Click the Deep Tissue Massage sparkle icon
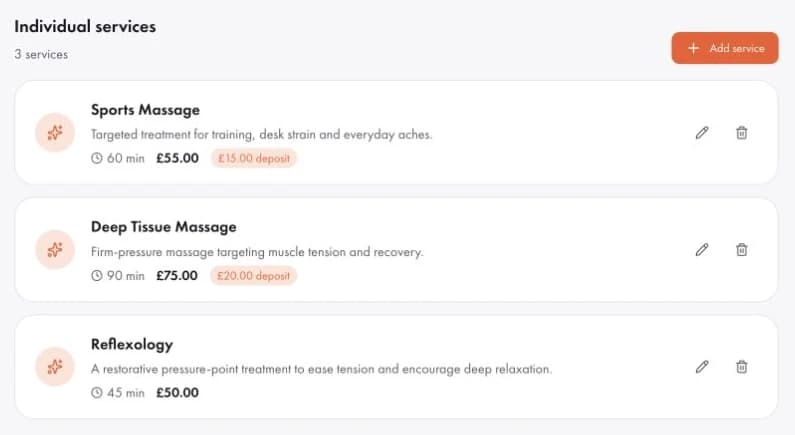This screenshot has height=435, width=795. point(55,250)
